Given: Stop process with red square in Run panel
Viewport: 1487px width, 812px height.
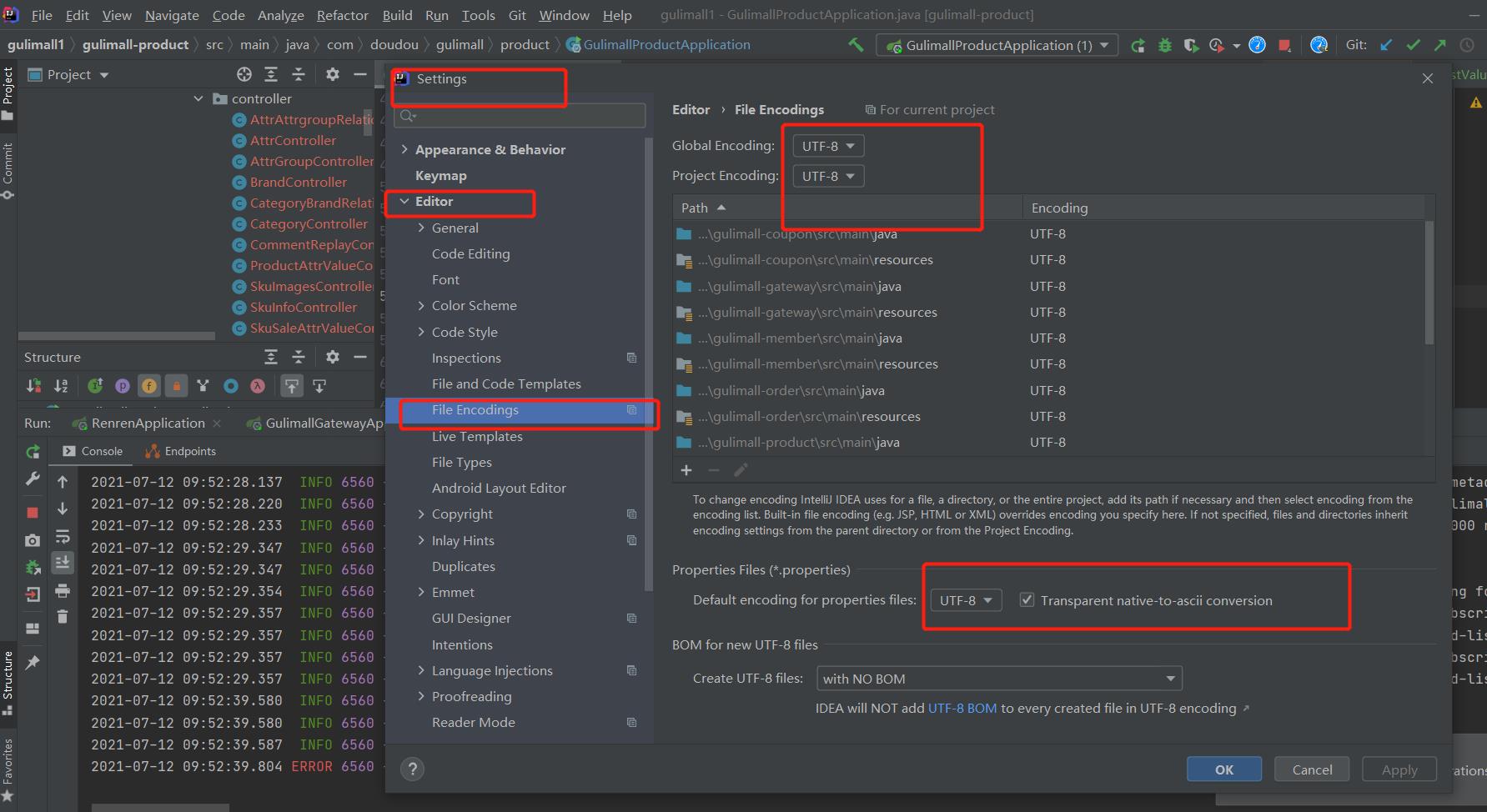Looking at the screenshot, I should [x=33, y=512].
